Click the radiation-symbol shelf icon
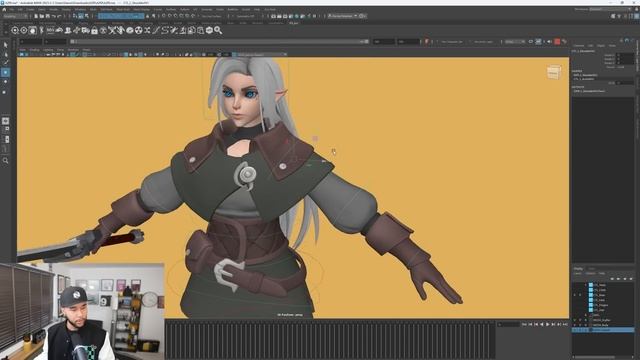640x360 pixels. tap(138, 30)
